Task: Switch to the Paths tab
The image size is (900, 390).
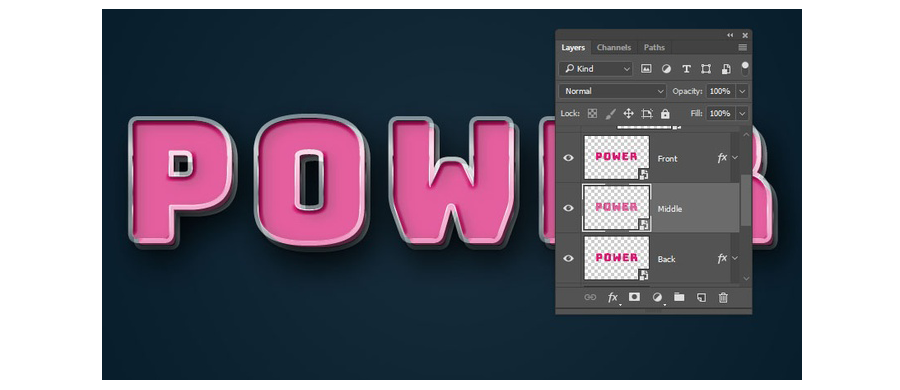Action: (654, 47)
